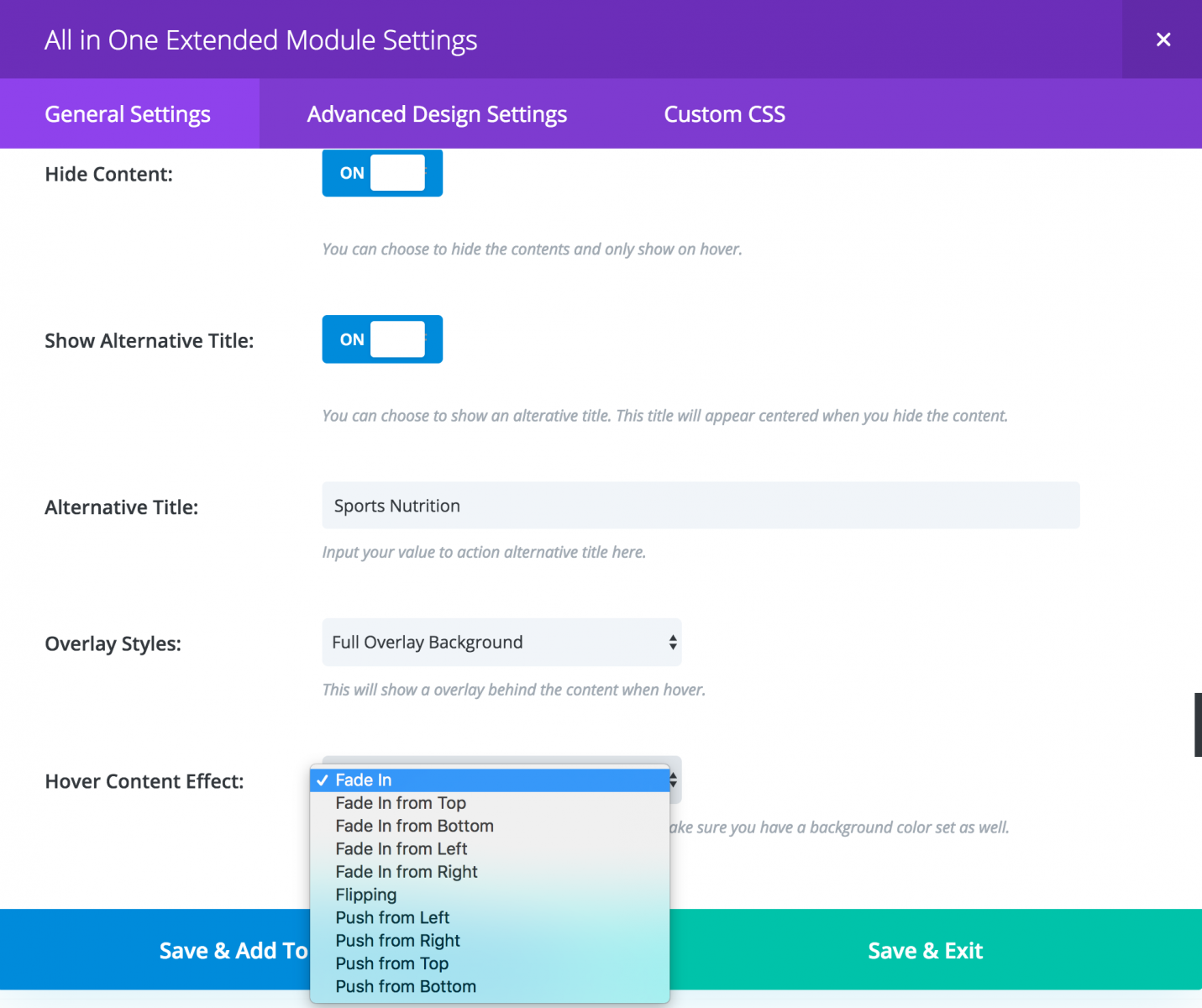Open the Overlay Styles dropdown

click(x=501, y=643)
